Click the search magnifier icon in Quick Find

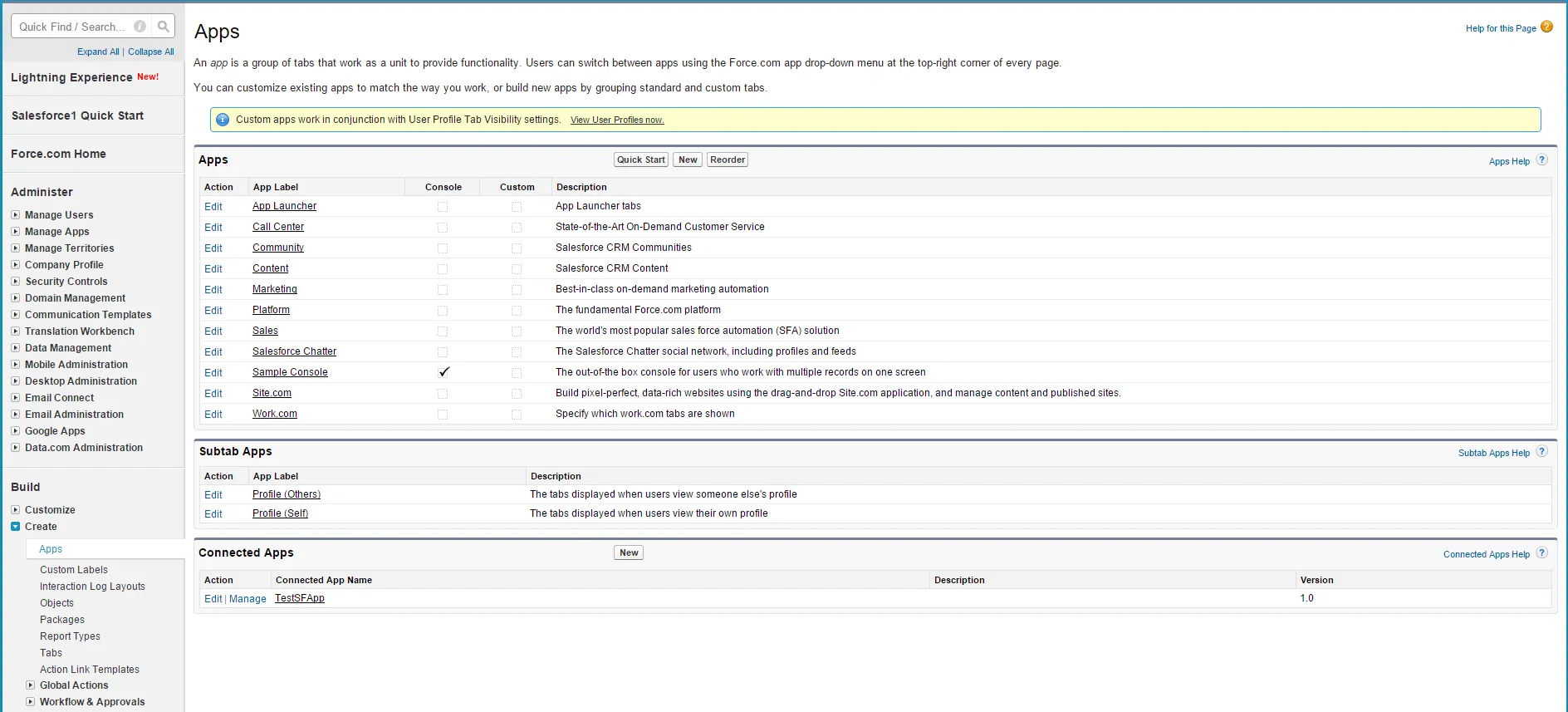click(164, 27)
